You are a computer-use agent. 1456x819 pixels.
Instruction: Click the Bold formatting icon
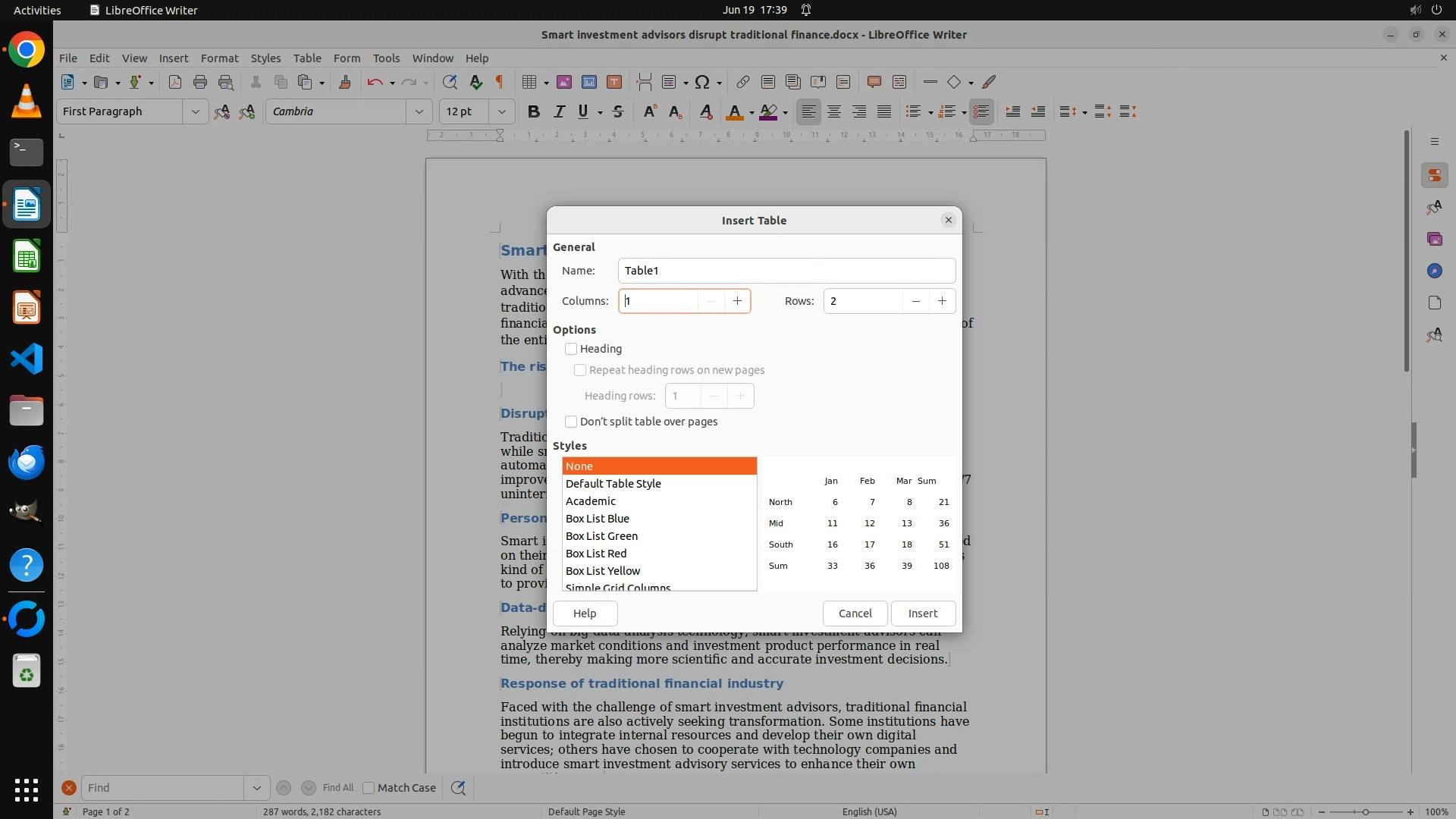click(x=534, y=111)
